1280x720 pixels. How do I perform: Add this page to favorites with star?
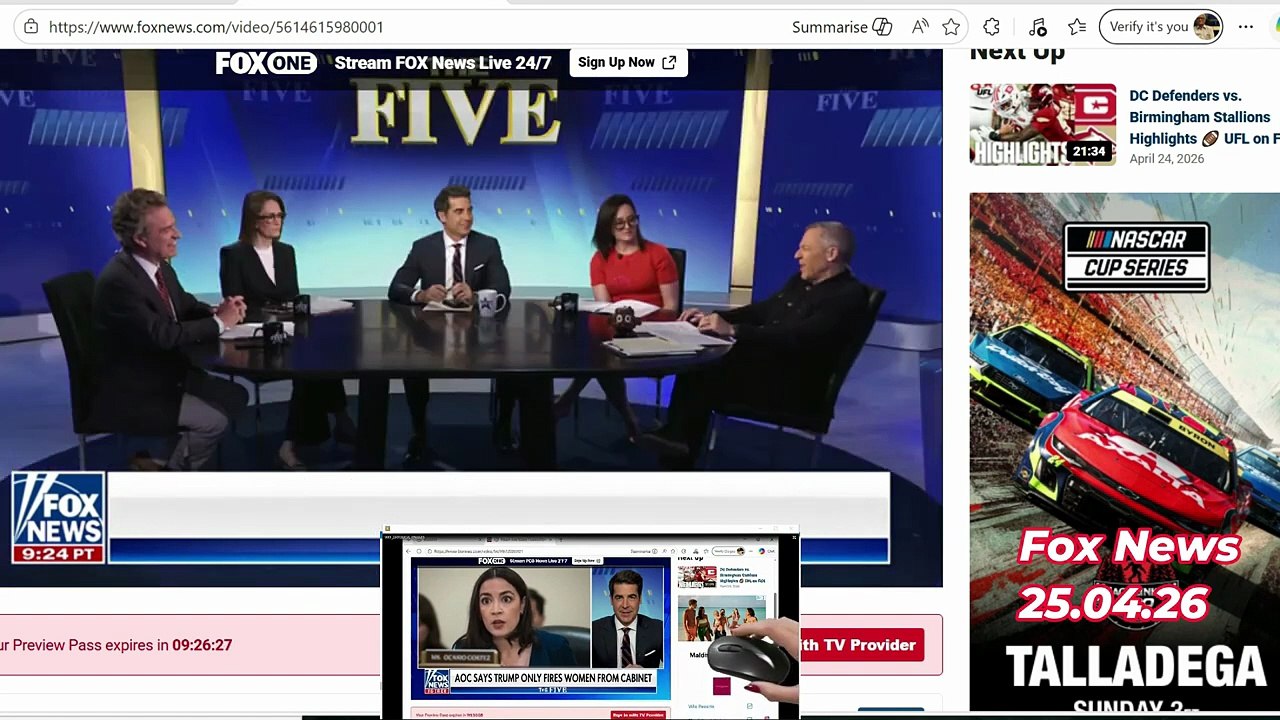tap(951, 27)
